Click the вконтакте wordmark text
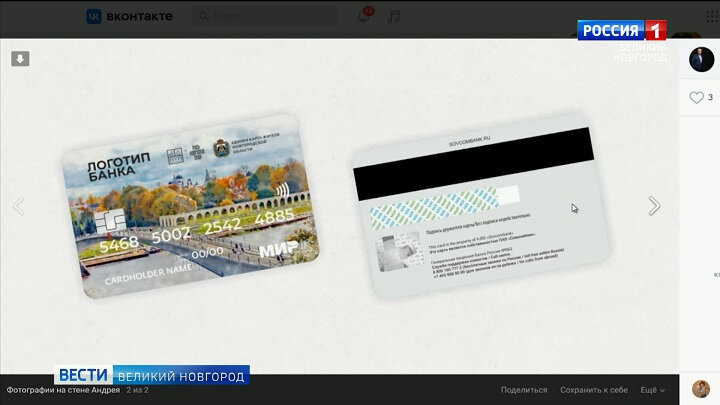The height and width of the screenshot is (405, 720). pos(140,17)
